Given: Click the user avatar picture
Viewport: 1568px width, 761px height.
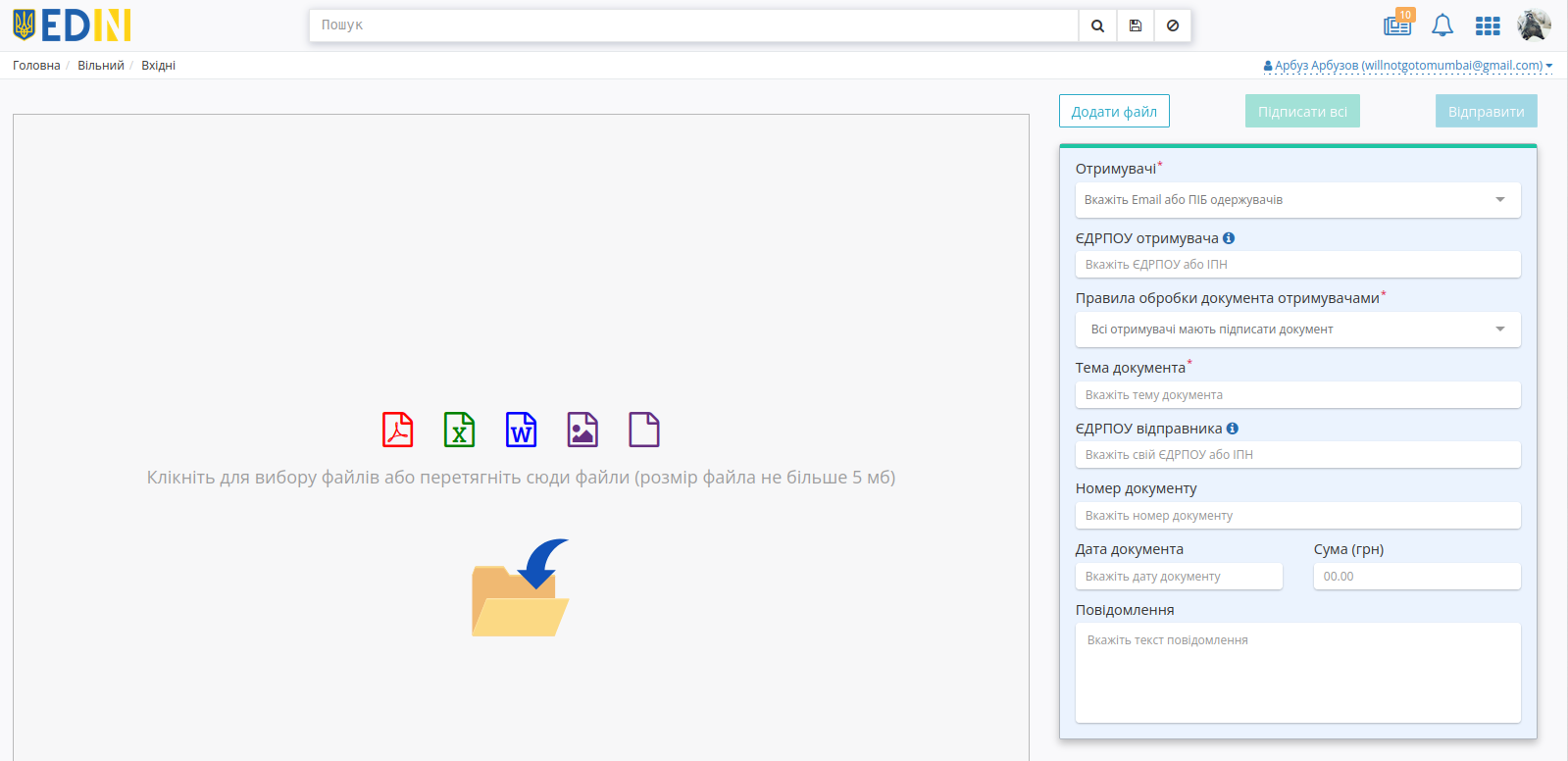Looking at the screenshot, I should coord(1534,25).
